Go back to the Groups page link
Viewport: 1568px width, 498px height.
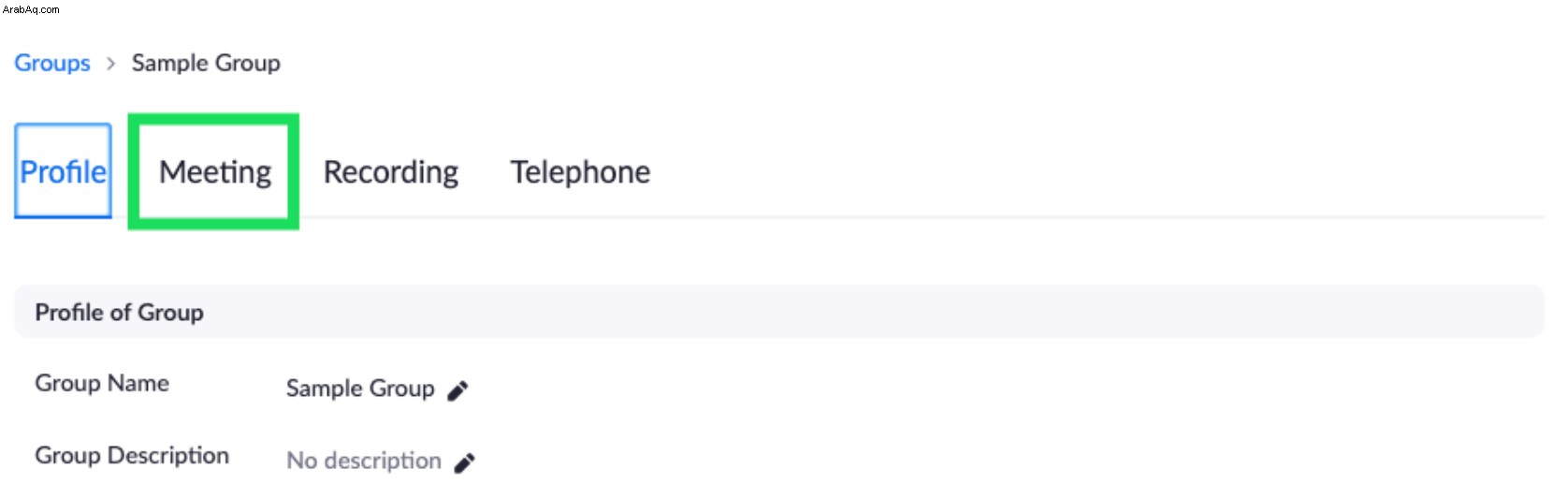click(52, 63)
